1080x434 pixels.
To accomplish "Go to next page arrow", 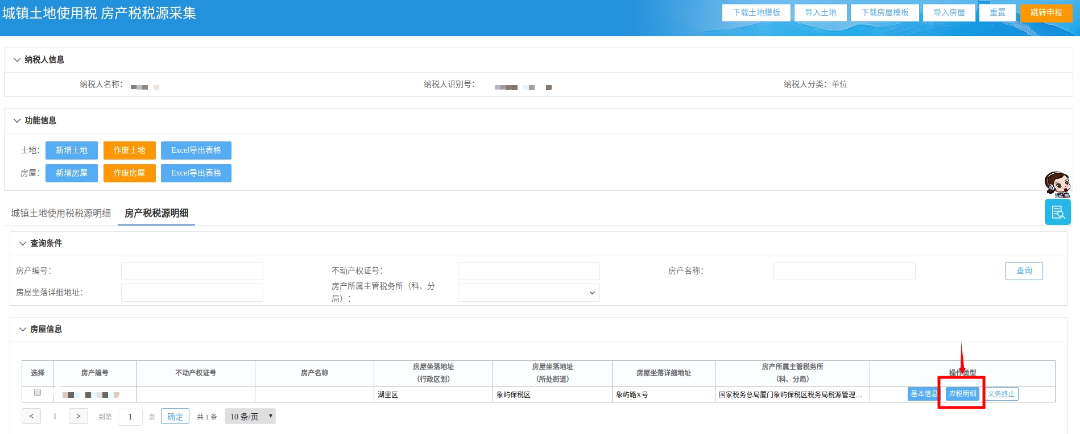I will 79,416.
